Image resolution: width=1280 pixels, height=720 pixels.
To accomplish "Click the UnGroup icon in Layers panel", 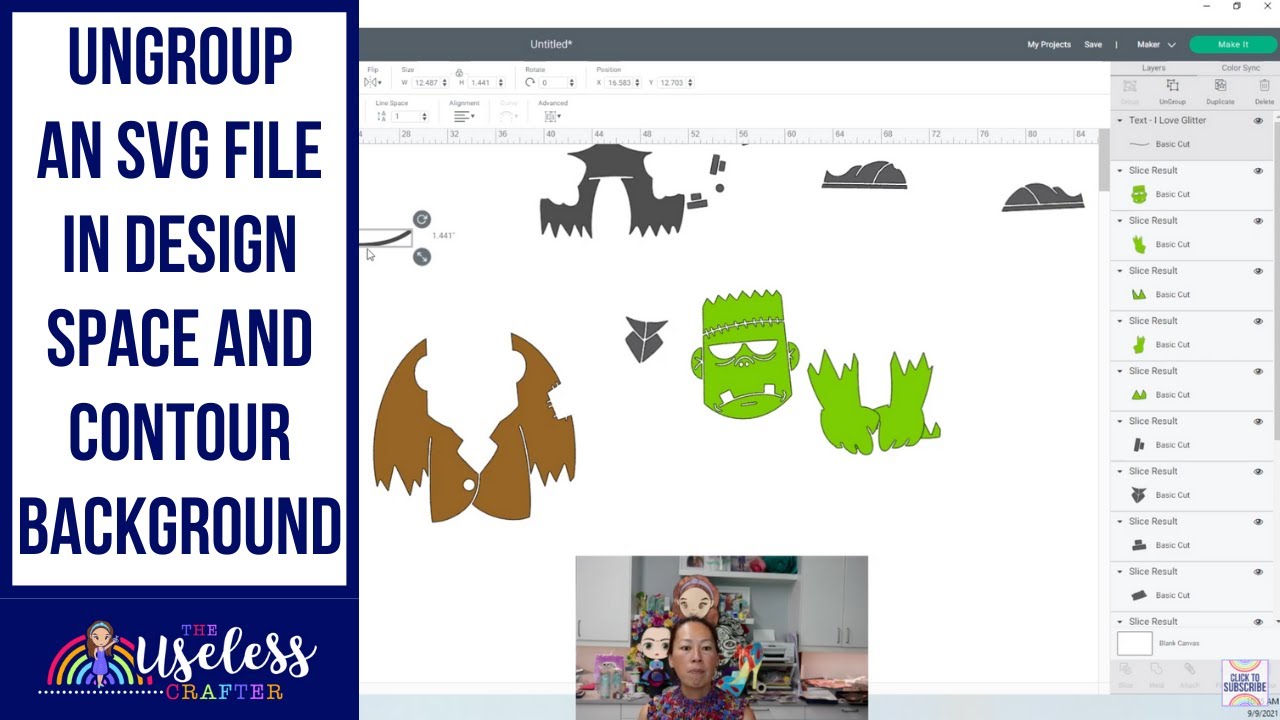I will pyautogui.click(x=1172, y=86).
